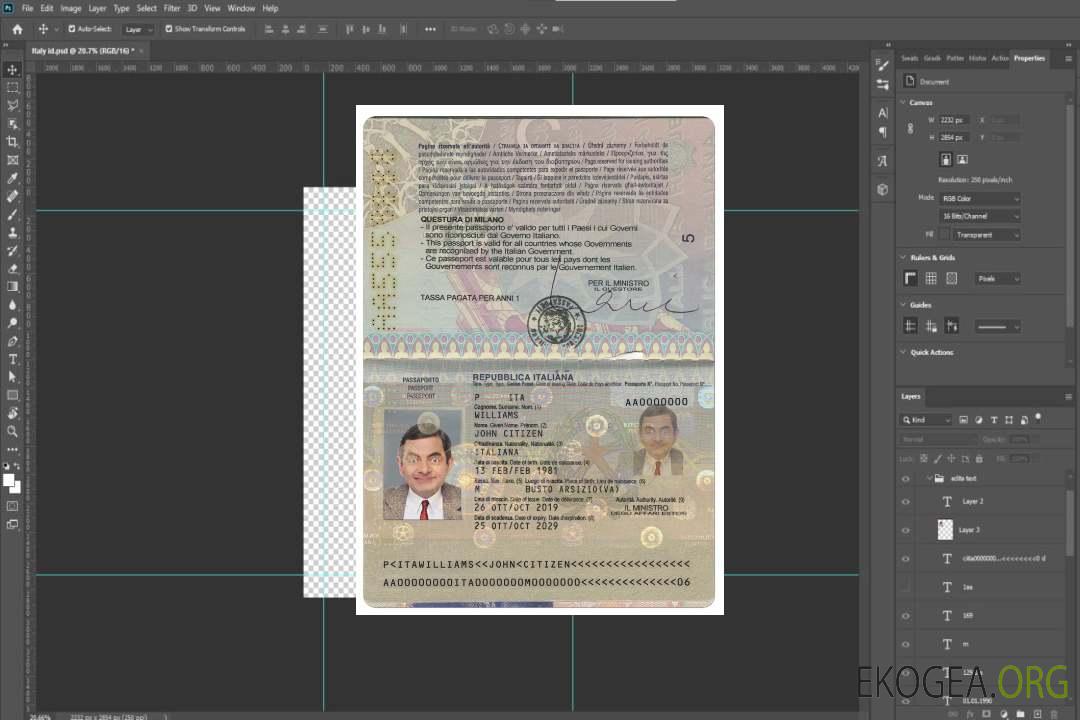This screenshot has height=720, width=1080.
Task: Select the Zoom tool
Action: 12,431
